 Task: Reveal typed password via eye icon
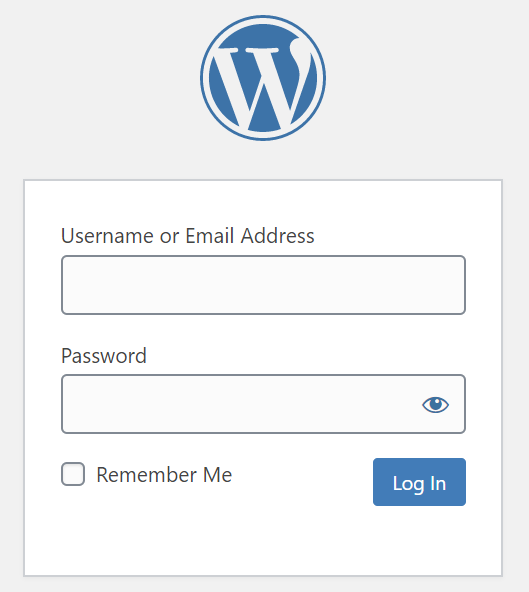[435, 405]
